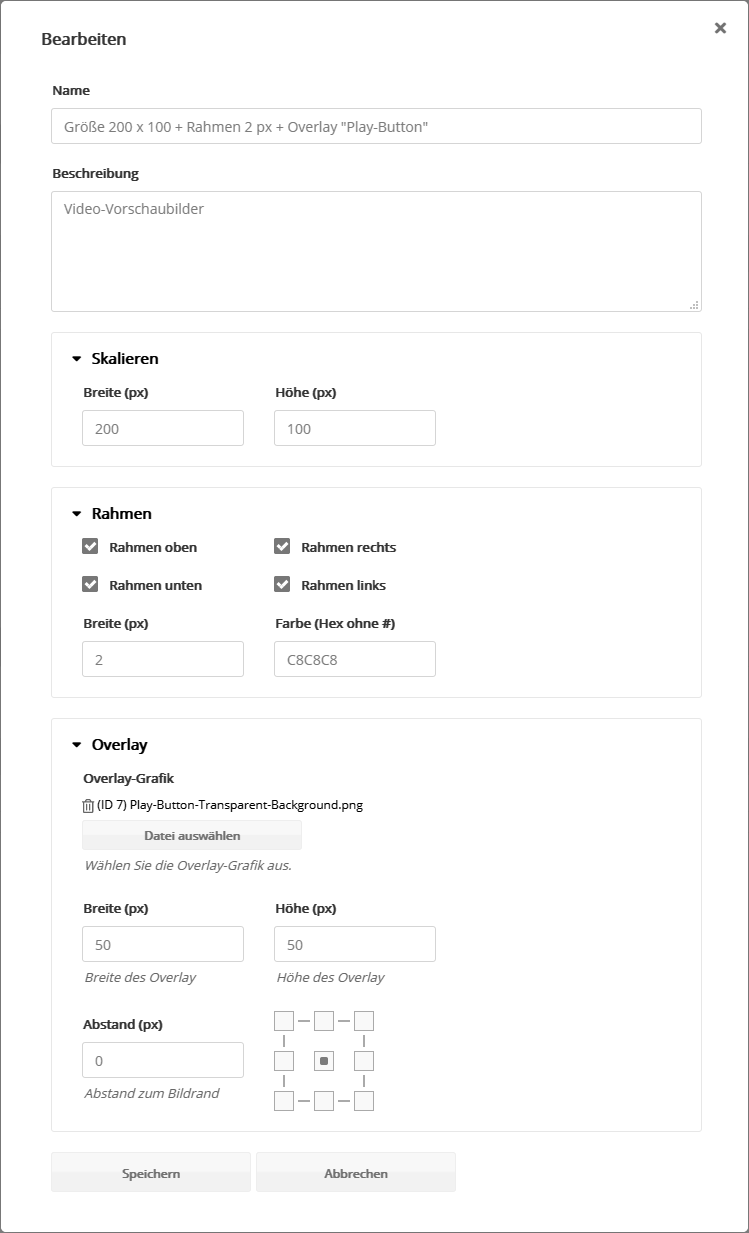Delete the Play-Button overlay graphic file
Screen dimensions: 749x1233
pyautogui.click(x=88, y=806)
